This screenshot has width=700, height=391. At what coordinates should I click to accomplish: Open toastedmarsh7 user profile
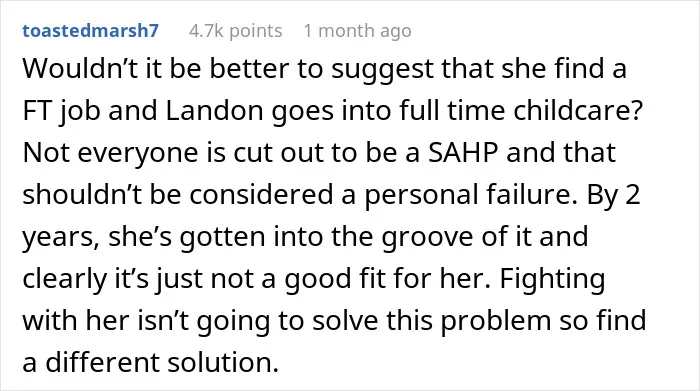(91, 31)
